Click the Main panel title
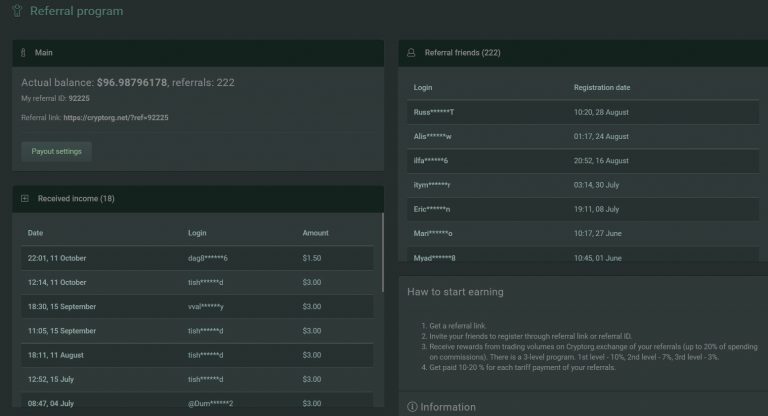Image resolution: width=768 pixels, height=416 pixels. [x=44, y=52]
